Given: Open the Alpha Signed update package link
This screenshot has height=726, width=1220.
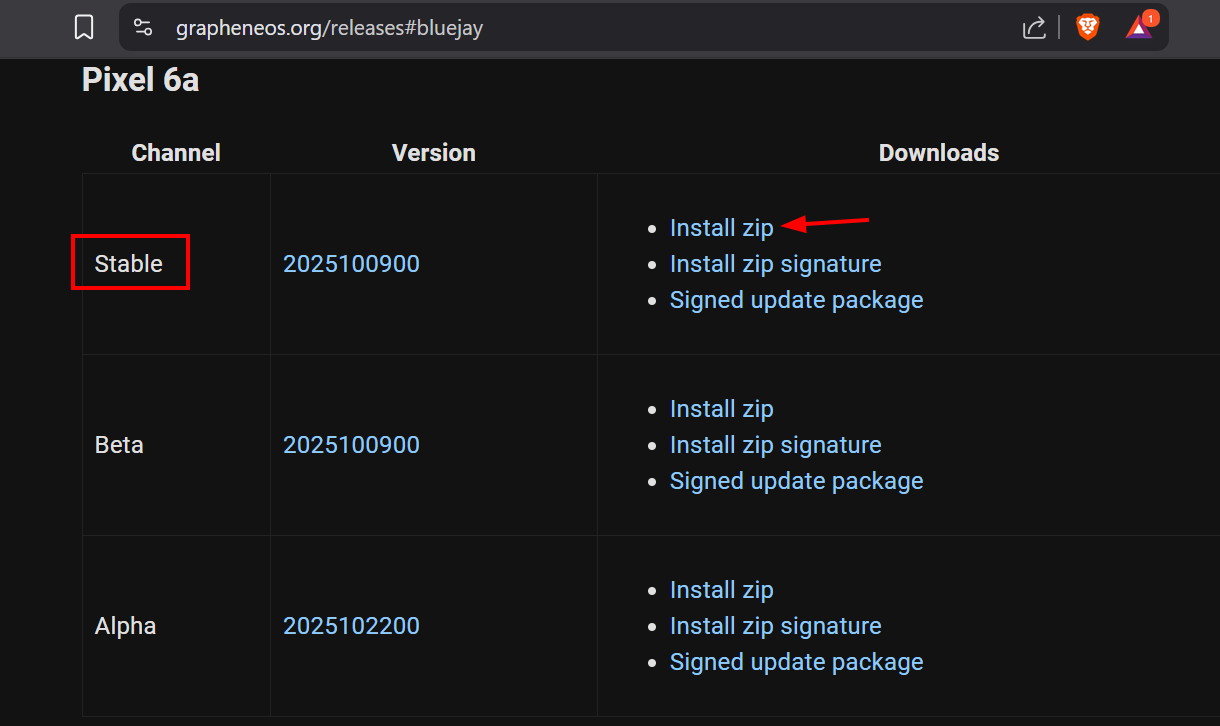Looking at the screenshot, I should tap(796, 662).
